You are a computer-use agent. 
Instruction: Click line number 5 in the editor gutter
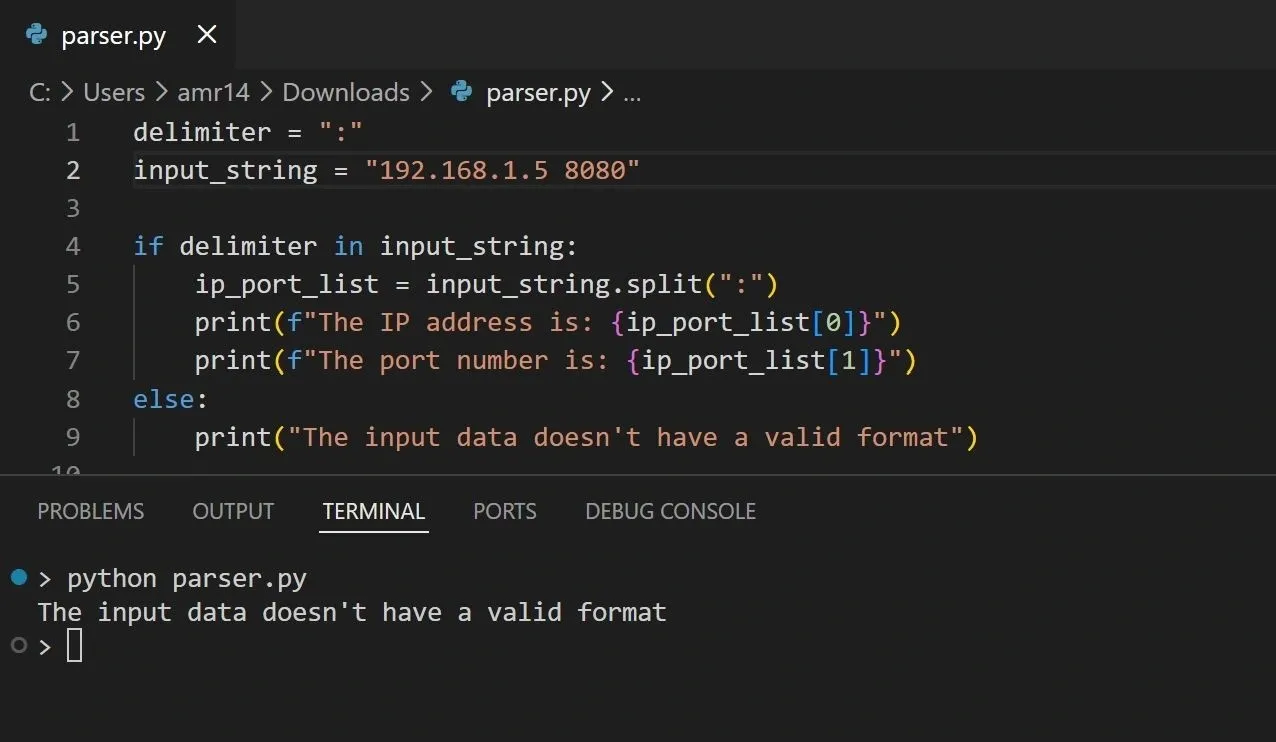click(72, 284)
